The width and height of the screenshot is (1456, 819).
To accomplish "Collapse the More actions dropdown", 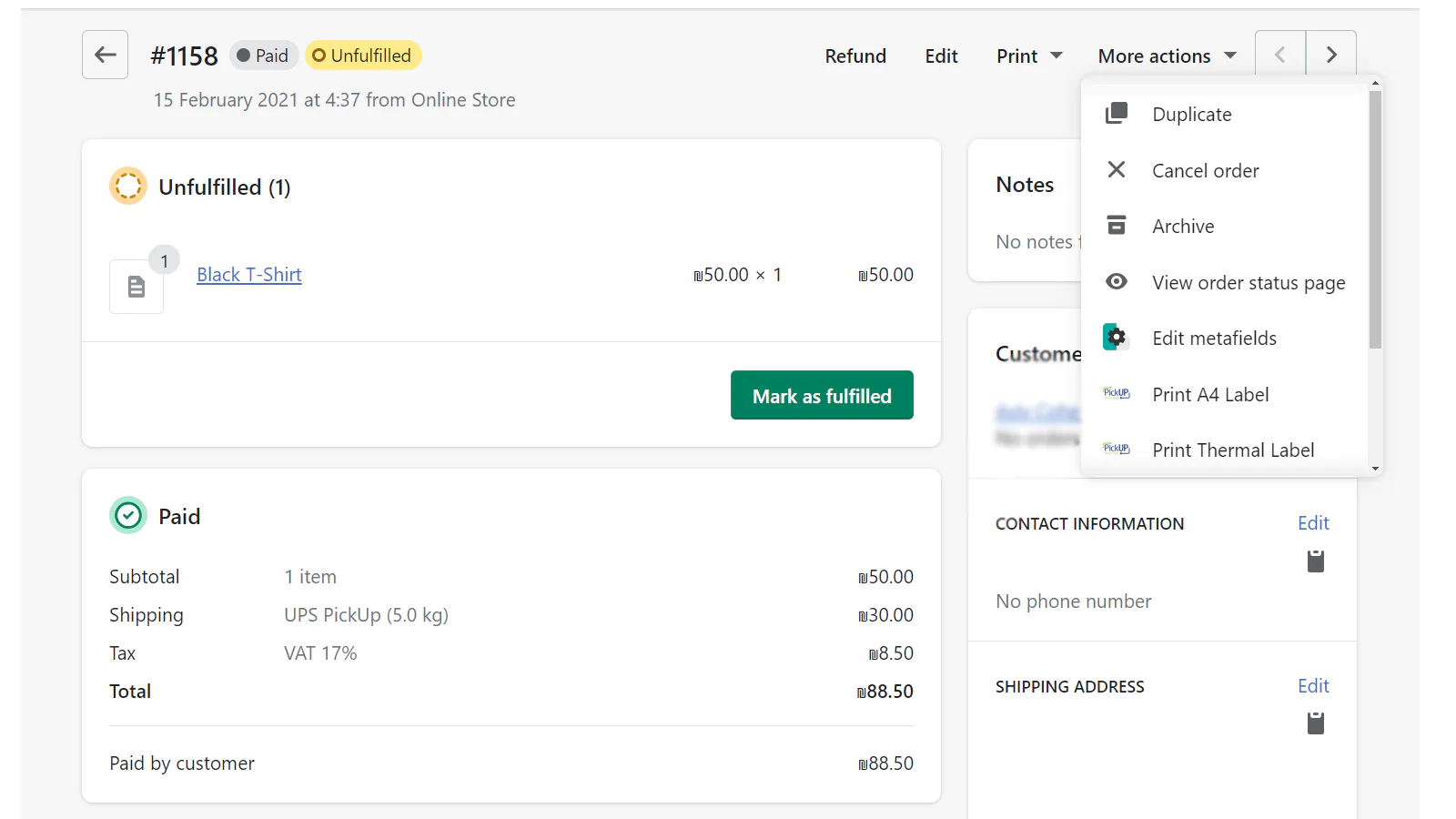I will click(x=1167, y=56).
